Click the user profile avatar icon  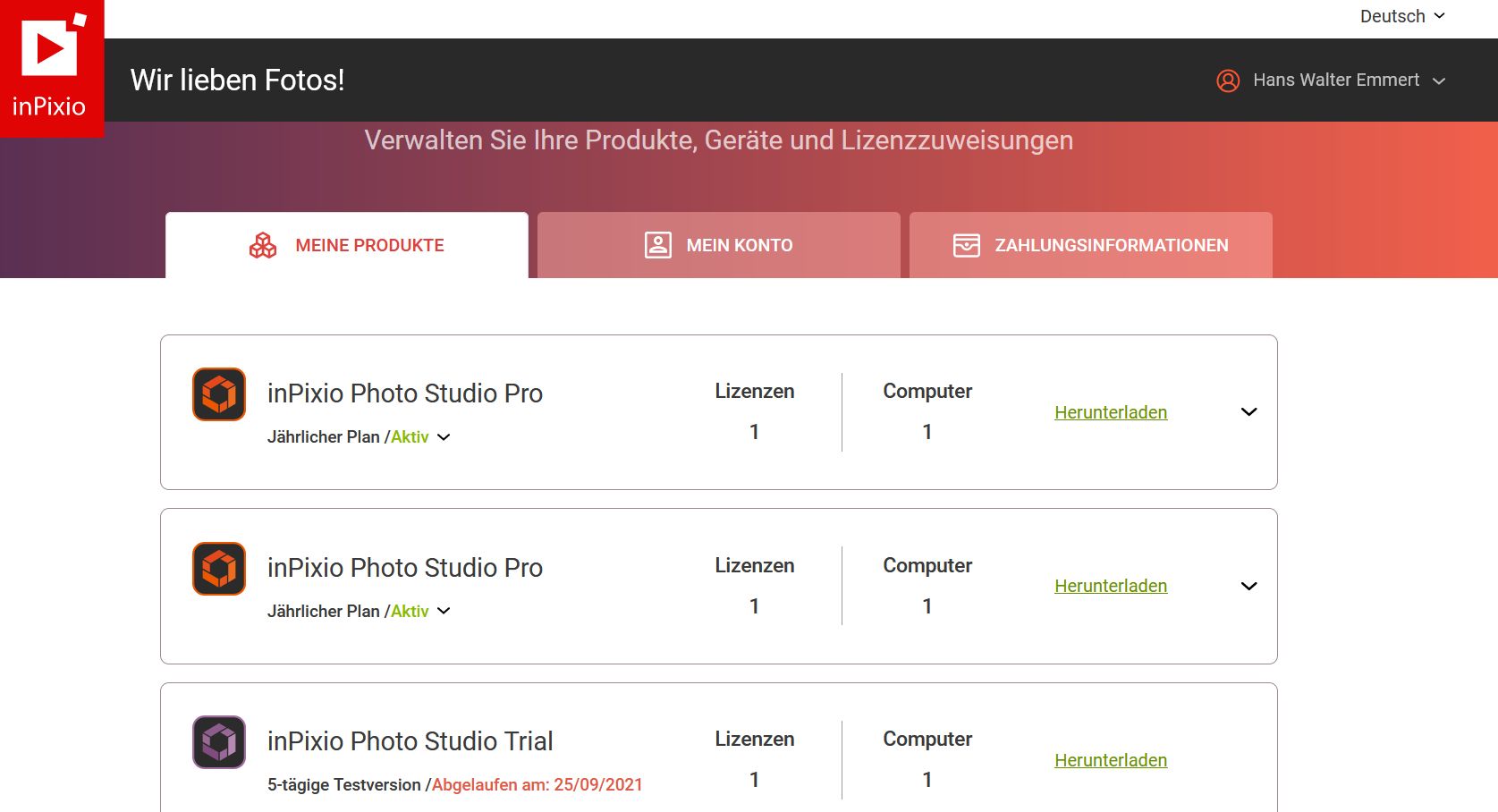click(x=1228, y=80)
